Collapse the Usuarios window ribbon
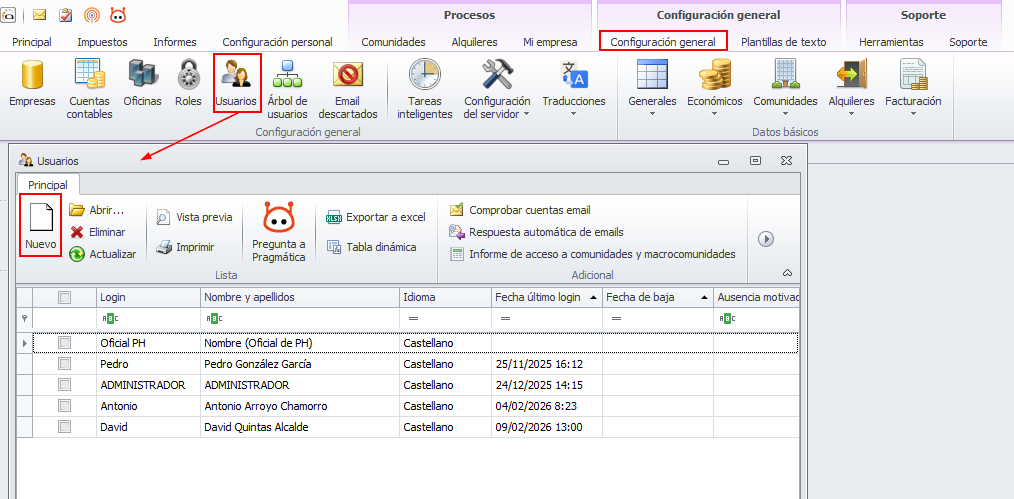This screenshot has width=1014, height=499. pyautogui.click(x=787, y=273)
